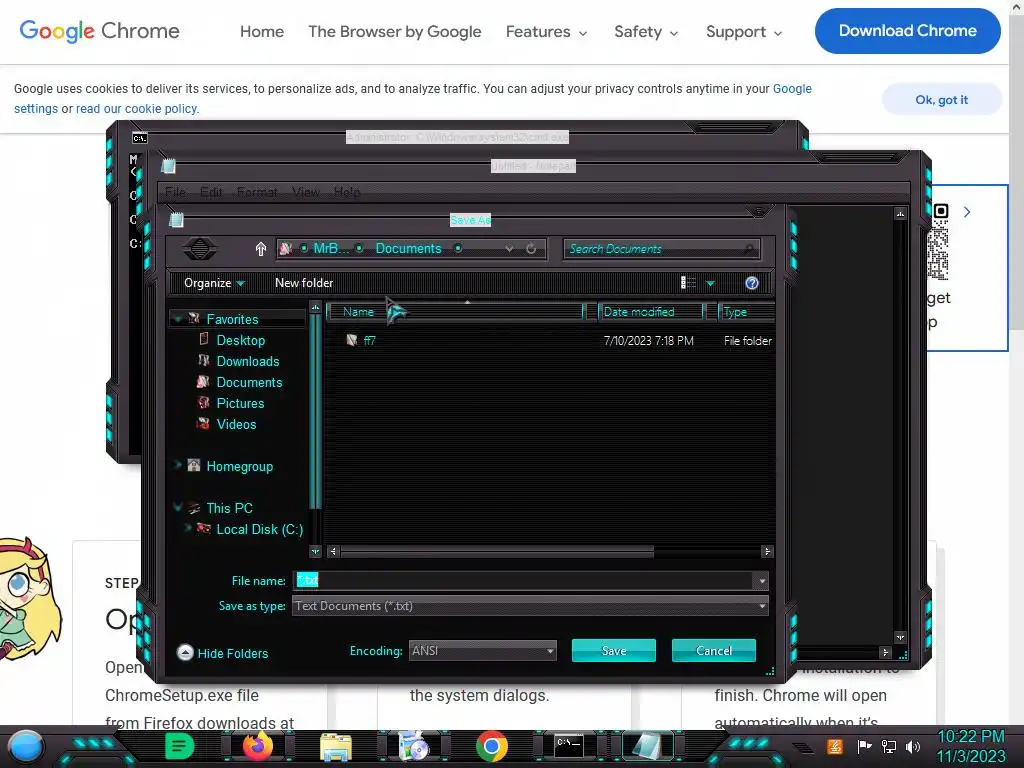This screenshot has height=768, width=1024.
Task: Expand the Homegroup tree node
Action: click(x=178, y=465)
